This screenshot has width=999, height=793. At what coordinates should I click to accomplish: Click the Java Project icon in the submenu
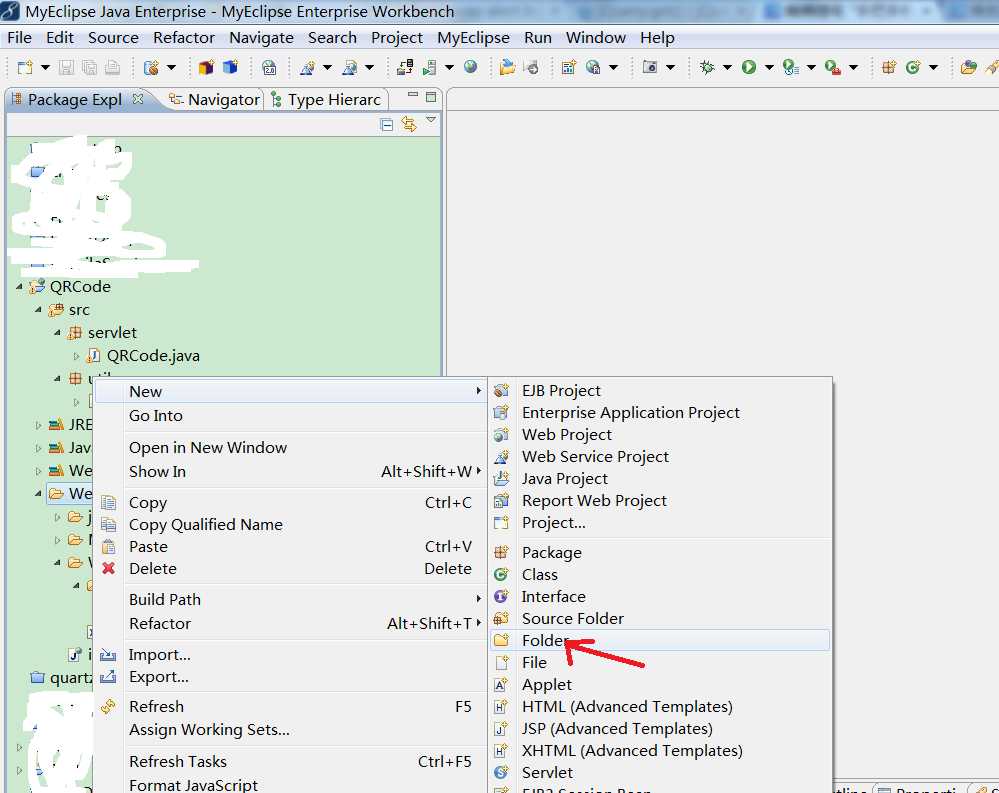501,478
